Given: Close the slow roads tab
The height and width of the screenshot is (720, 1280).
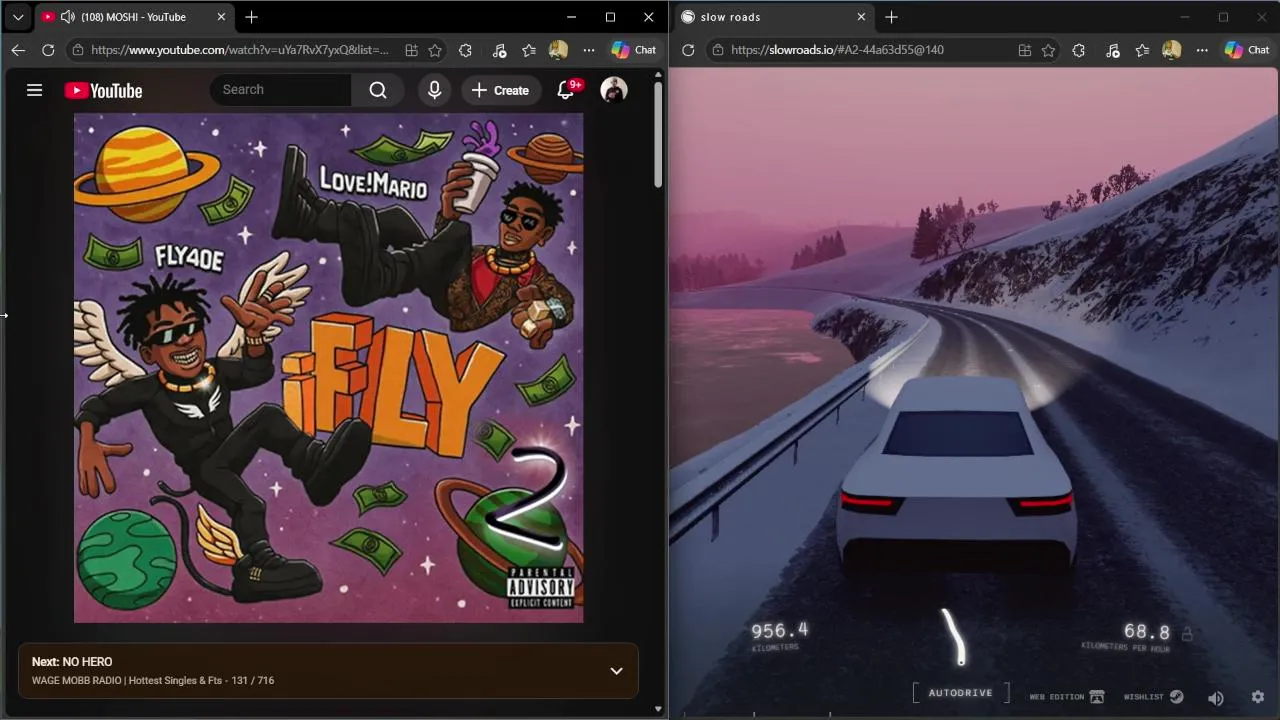Looking at the screenshot, I should click(861, 17).
